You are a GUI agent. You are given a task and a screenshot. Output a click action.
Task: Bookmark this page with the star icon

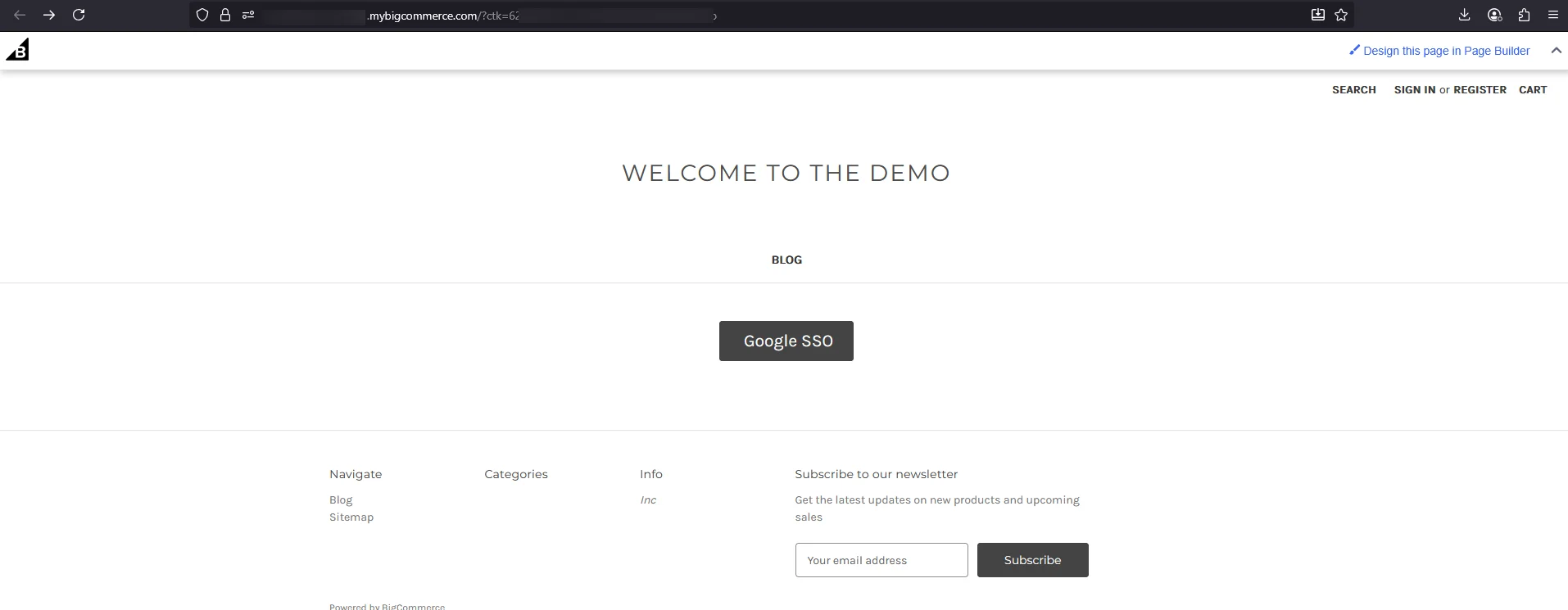[1341, 15]
